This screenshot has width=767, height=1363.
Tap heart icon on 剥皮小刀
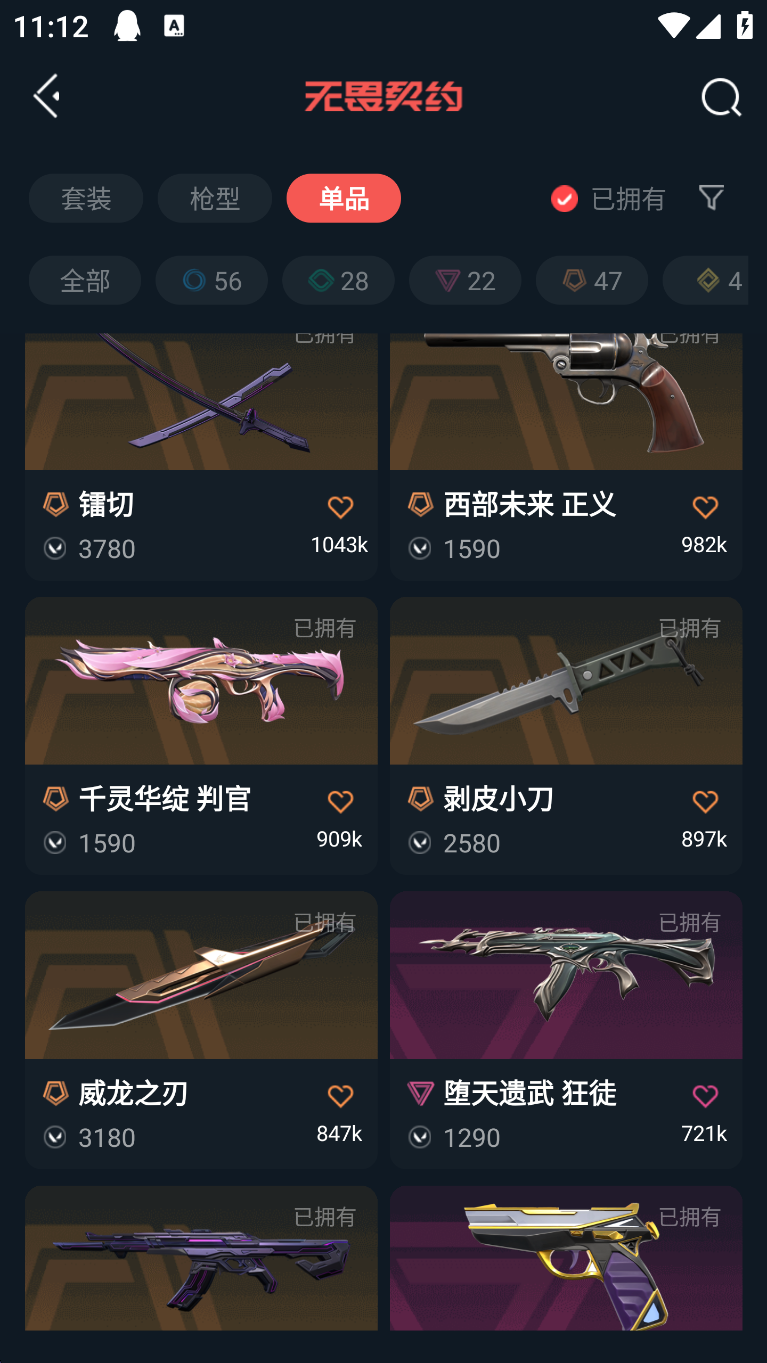(x=705, y=802)
